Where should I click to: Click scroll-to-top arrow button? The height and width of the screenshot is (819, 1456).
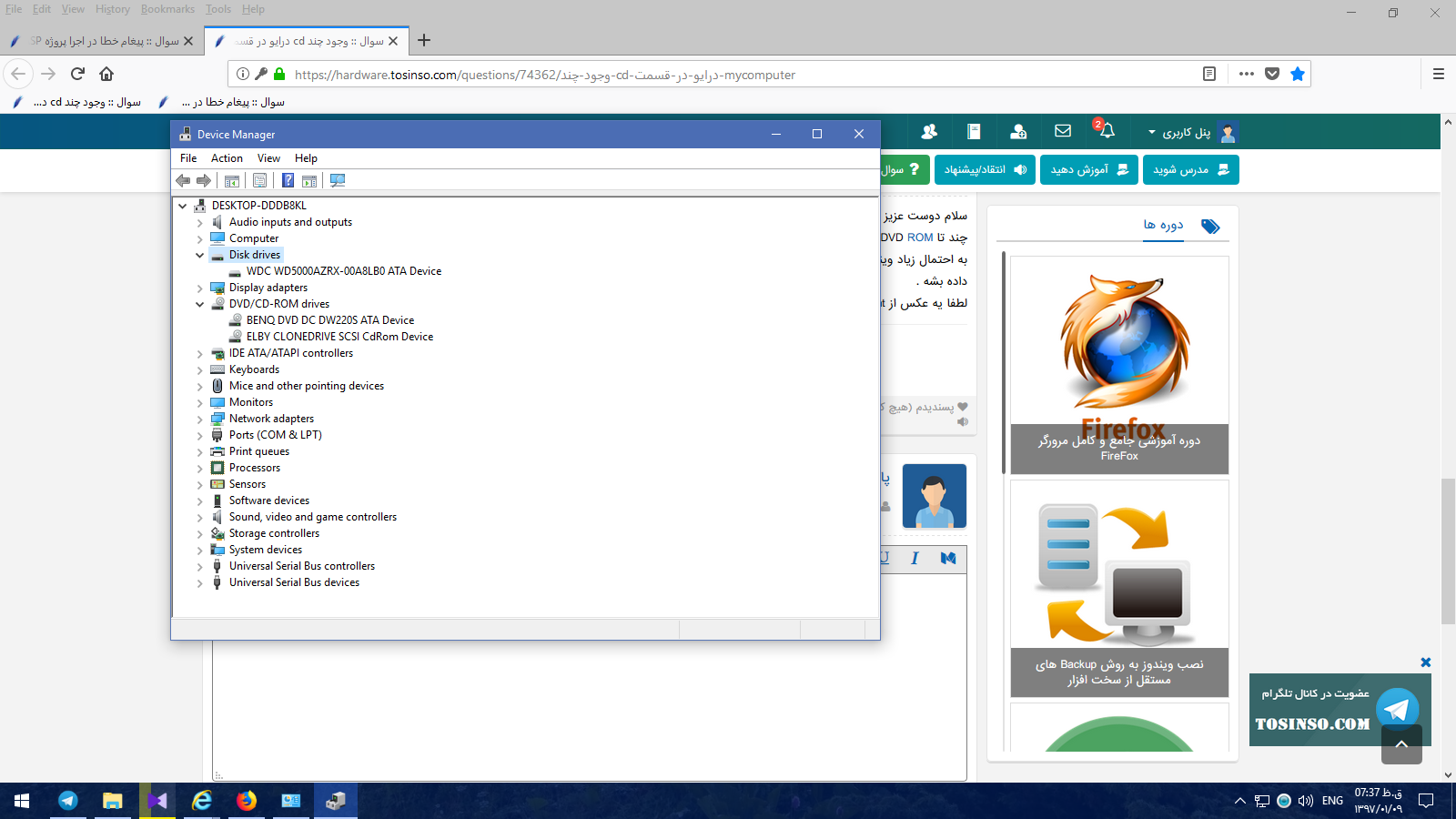(x=1401, y=744)
